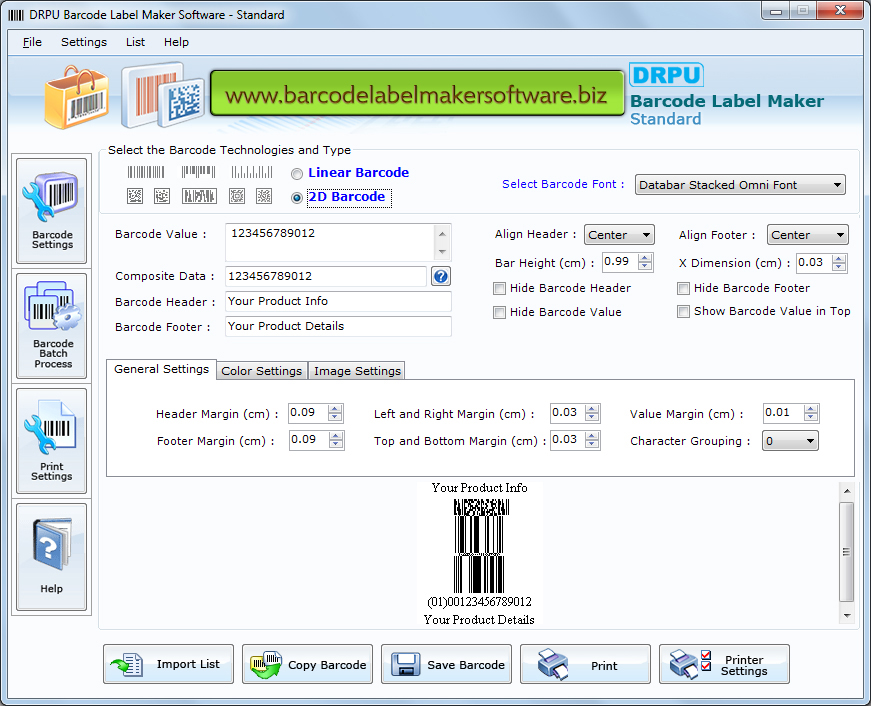871x706 pixels.
Task: Open Character Grouping dropdown
Action: [790, 441]
